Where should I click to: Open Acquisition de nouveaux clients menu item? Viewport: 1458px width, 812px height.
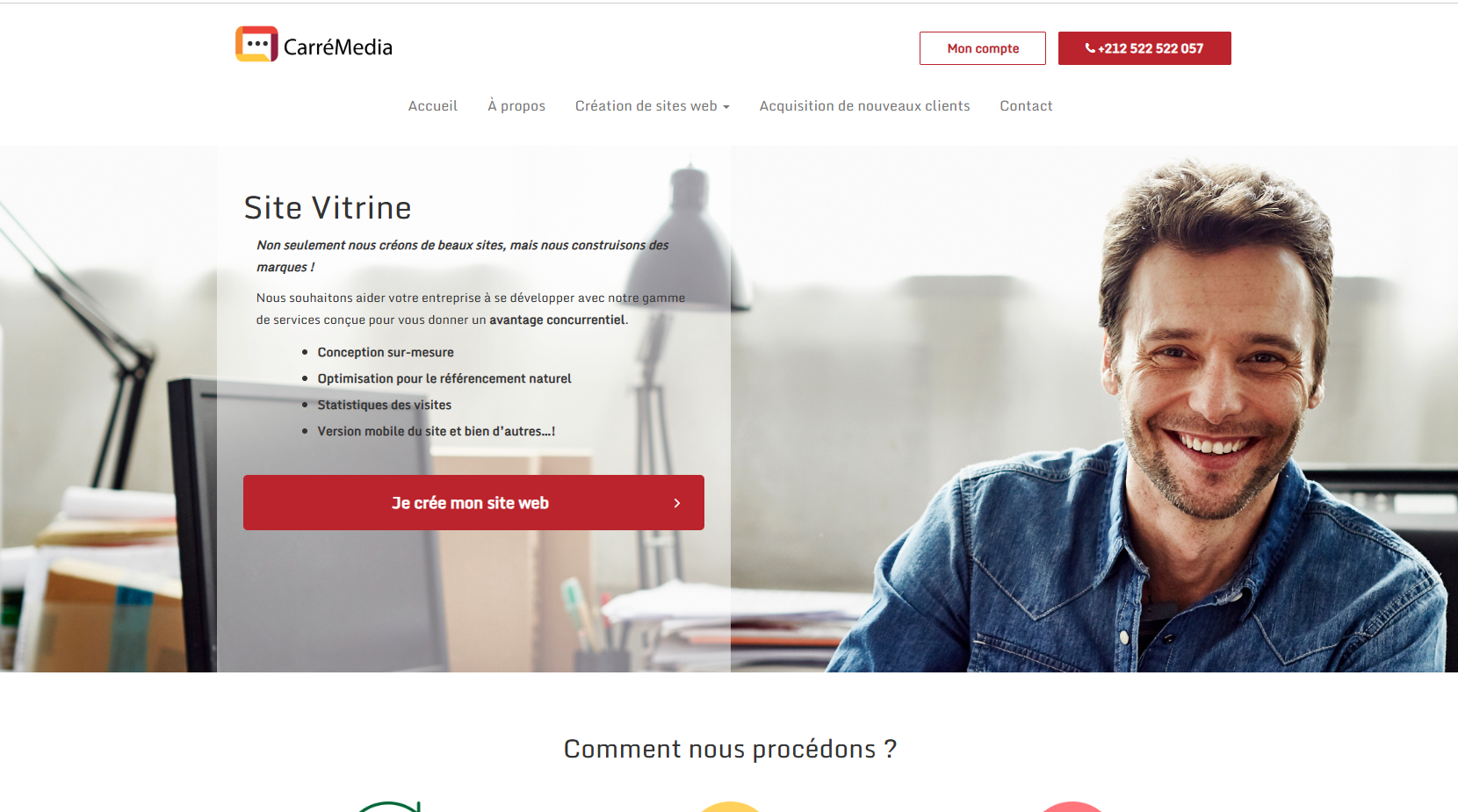pos(865,105)
